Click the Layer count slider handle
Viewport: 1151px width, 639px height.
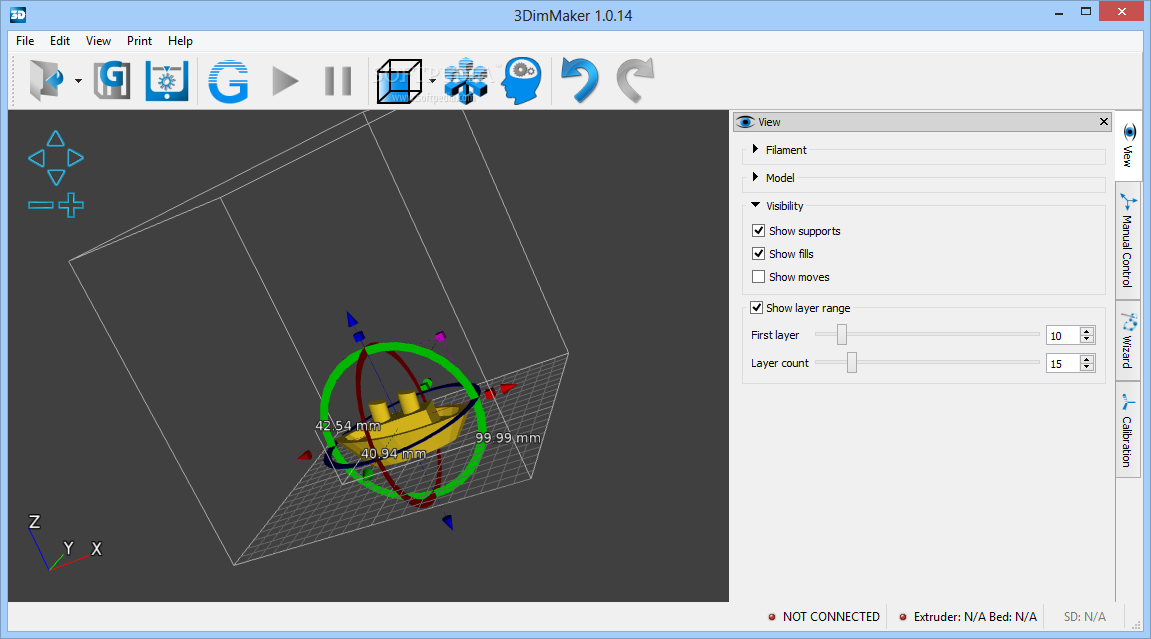coord(852,362)
